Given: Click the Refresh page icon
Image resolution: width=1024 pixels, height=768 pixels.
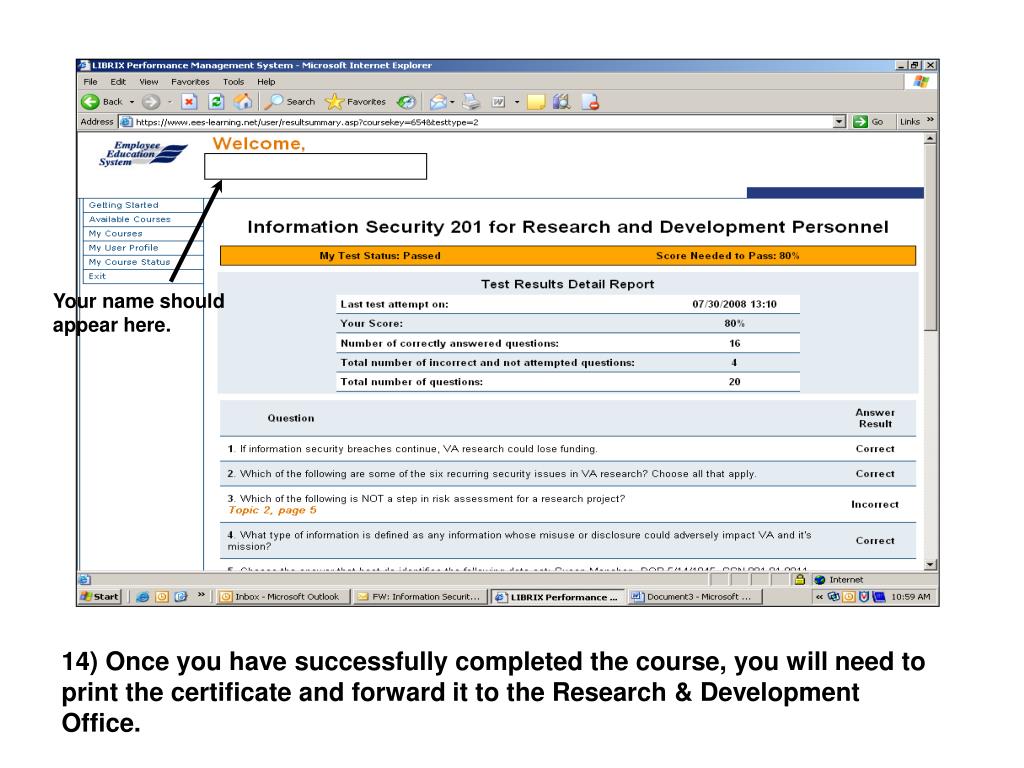Looking at the screenshot, I should [216, 102].
